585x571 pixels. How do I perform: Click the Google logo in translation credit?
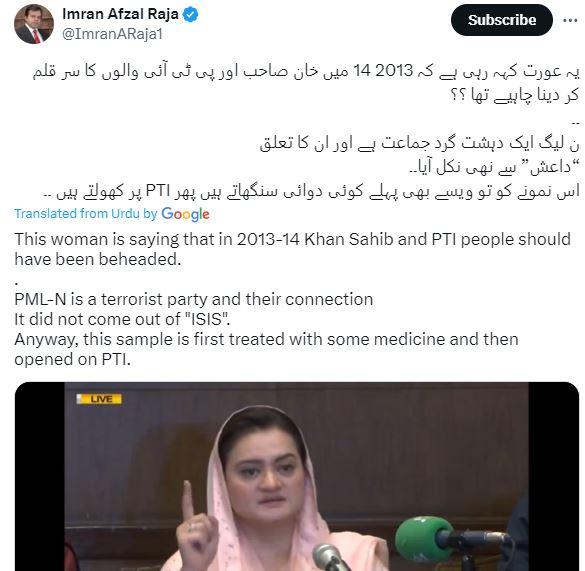185,214
